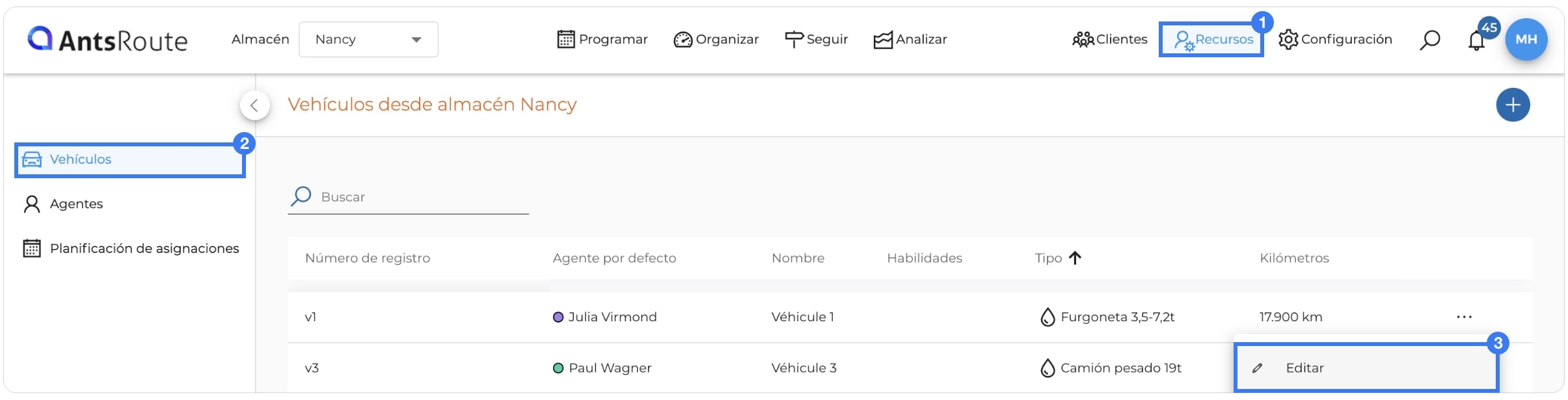The height and width of the screenshot is (400, 1568).
Task: Sort by Nombre column
Action: coord(798,258)
